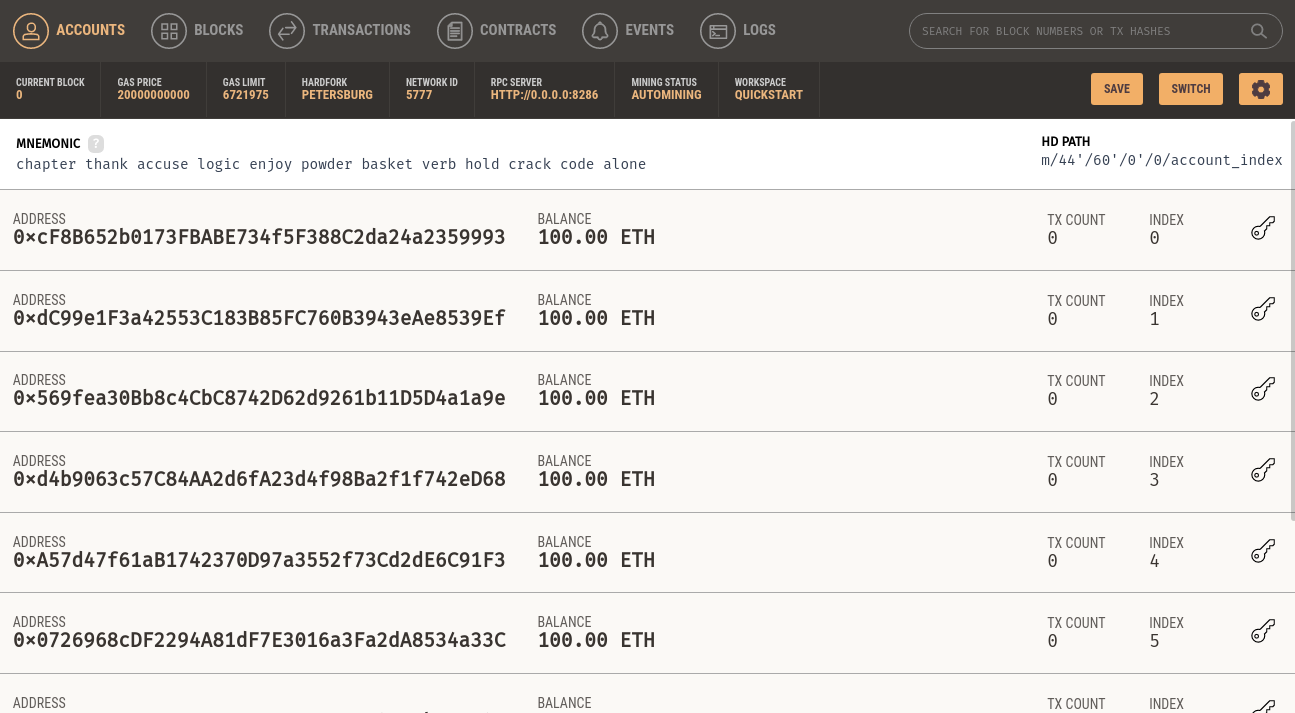Select address 0xA57d47f61aB1742370D97a3552f73Cd2dE6C91F3
The width and height of the screenshot is (1295, 713).
point(259,560)
